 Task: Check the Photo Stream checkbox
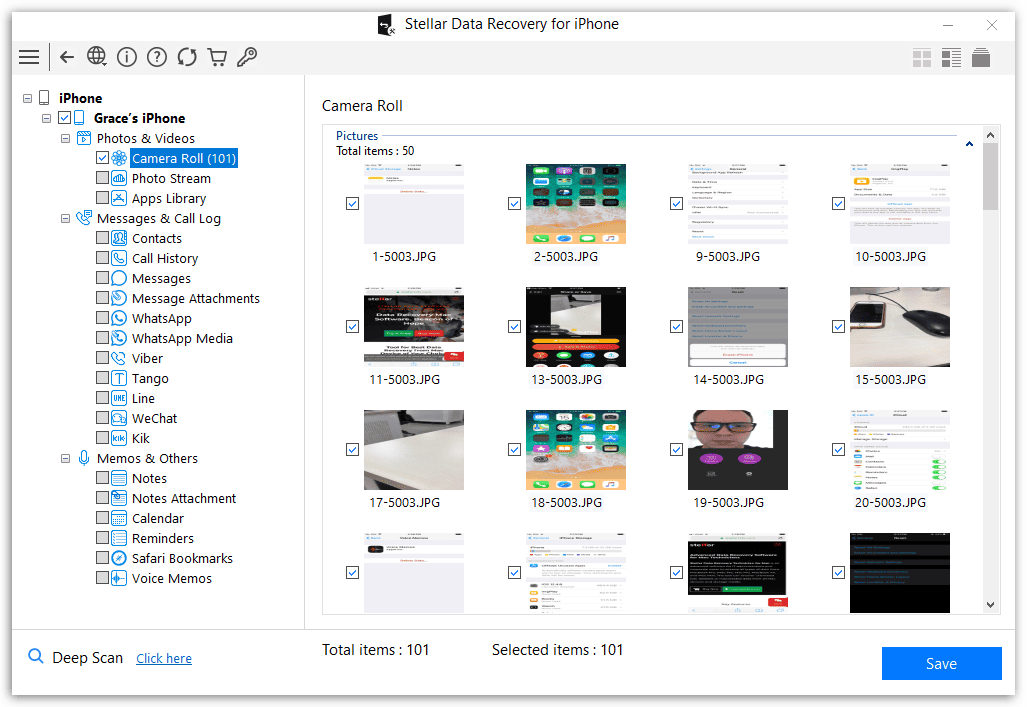click(102, 178)
